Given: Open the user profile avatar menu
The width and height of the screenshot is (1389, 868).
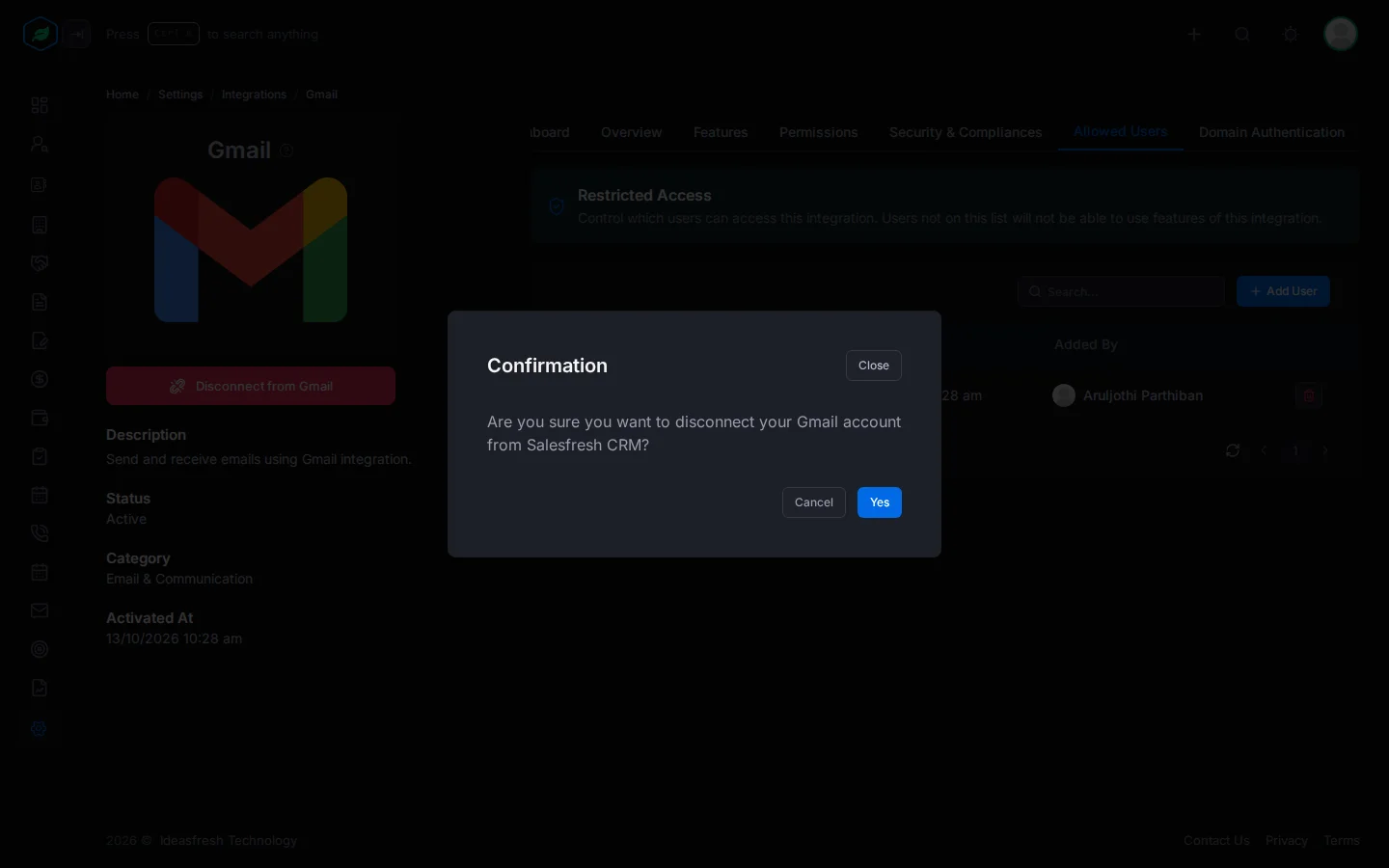Looking at the screenshot, I should tap(1341, 34).
